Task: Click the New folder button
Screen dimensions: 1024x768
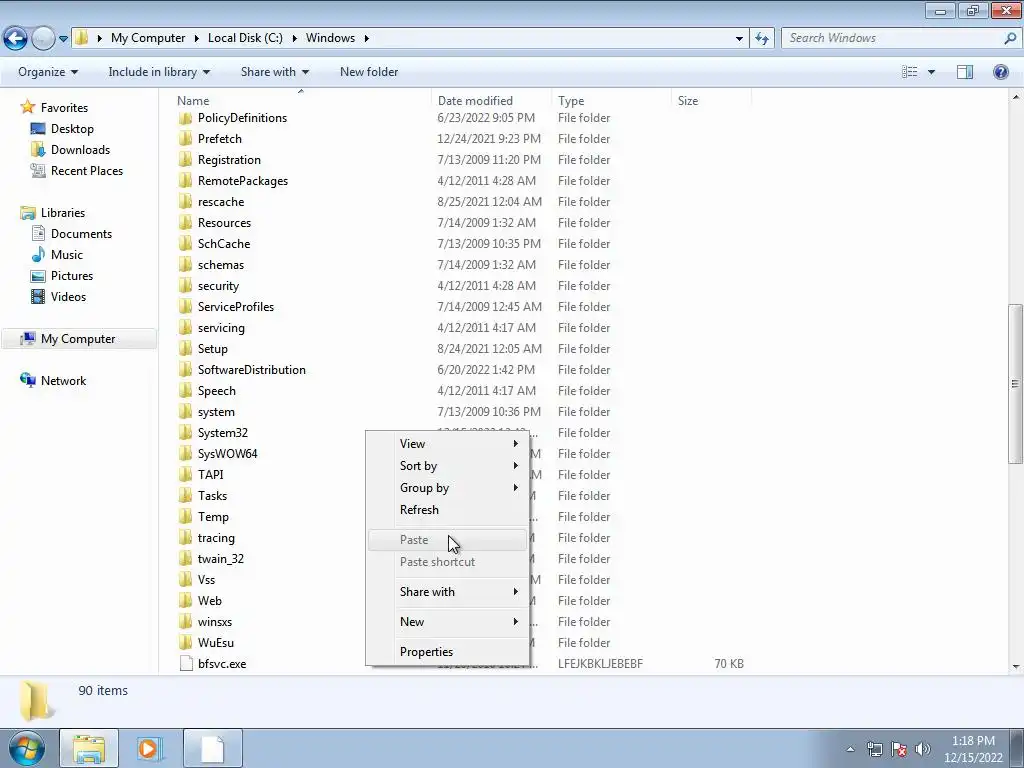Action: [x=368, y=72]
